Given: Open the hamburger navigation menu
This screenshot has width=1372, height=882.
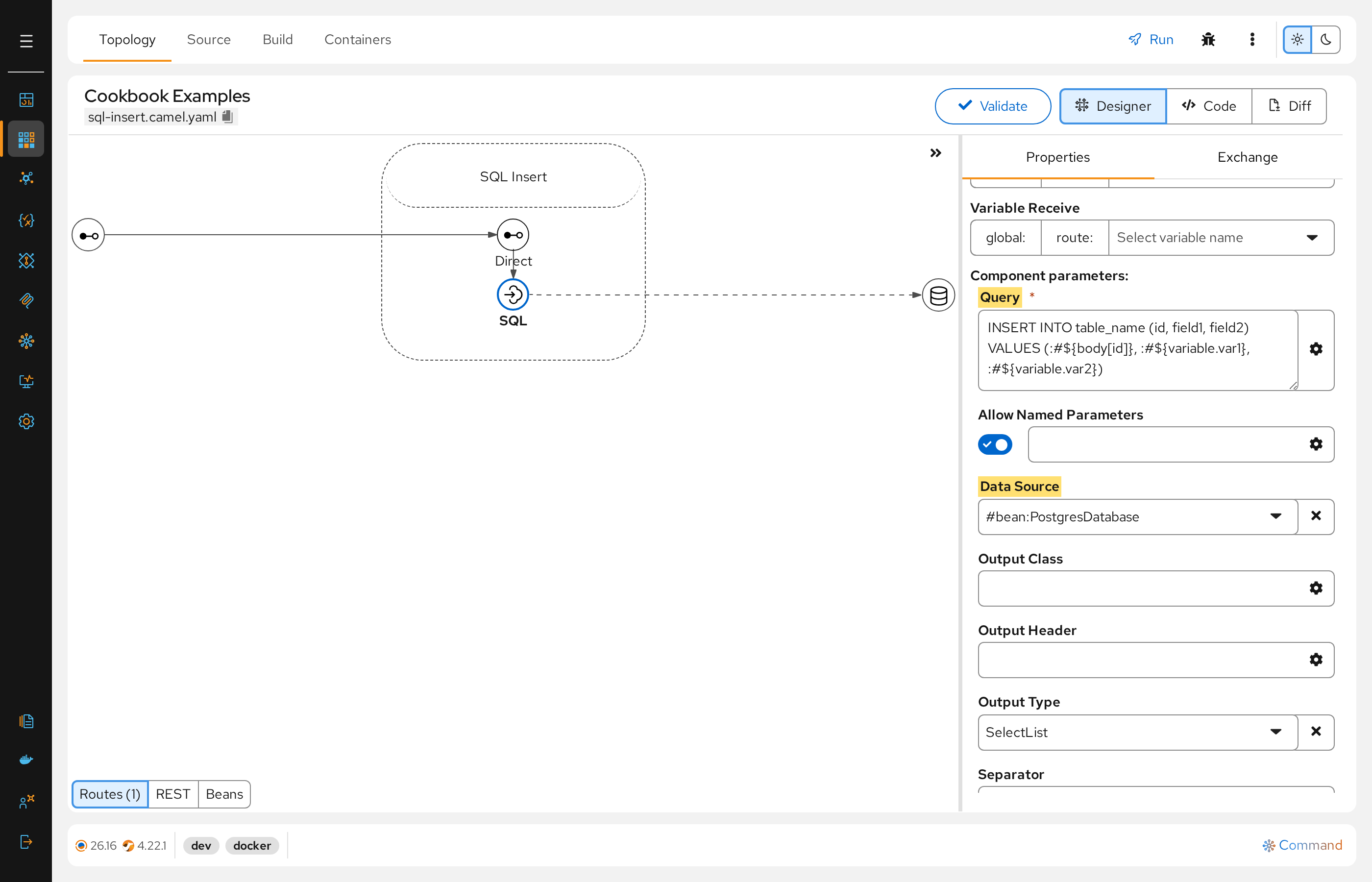Looking at the screenshot, I should 26,41.
